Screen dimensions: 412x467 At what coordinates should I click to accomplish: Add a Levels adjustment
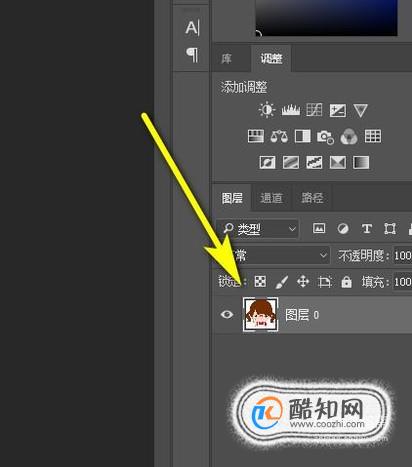coord(291,110)
